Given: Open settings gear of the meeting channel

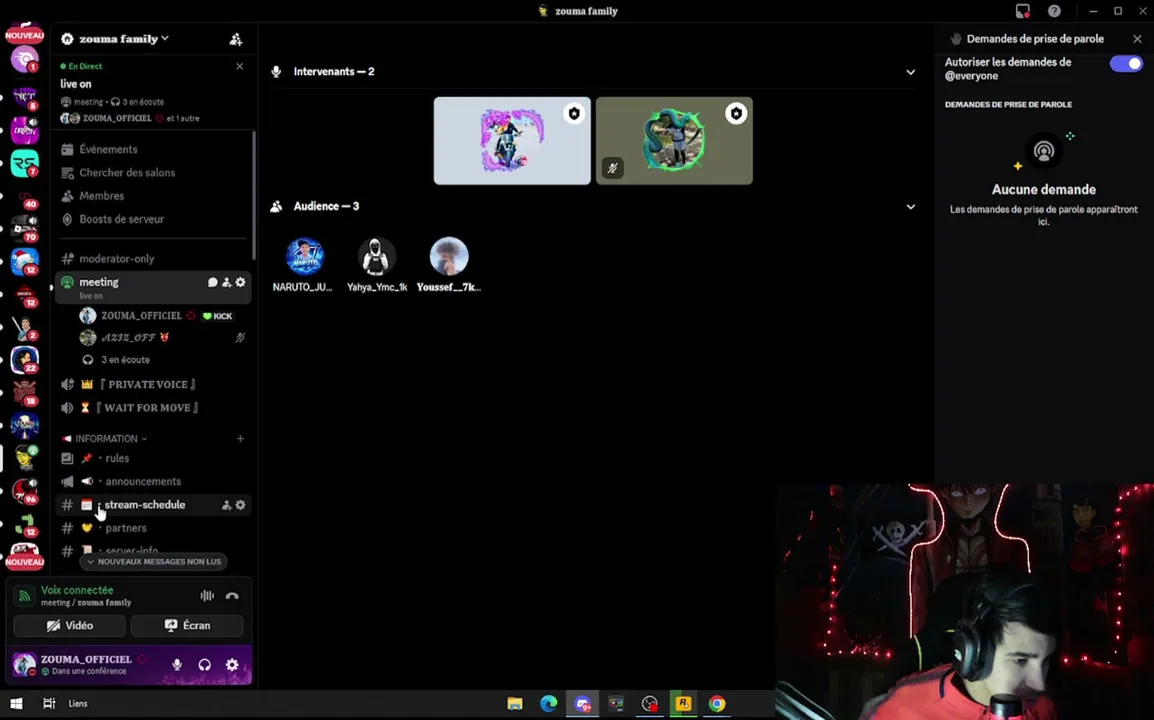Looking at the screenshot, I should tap(241, 283).
